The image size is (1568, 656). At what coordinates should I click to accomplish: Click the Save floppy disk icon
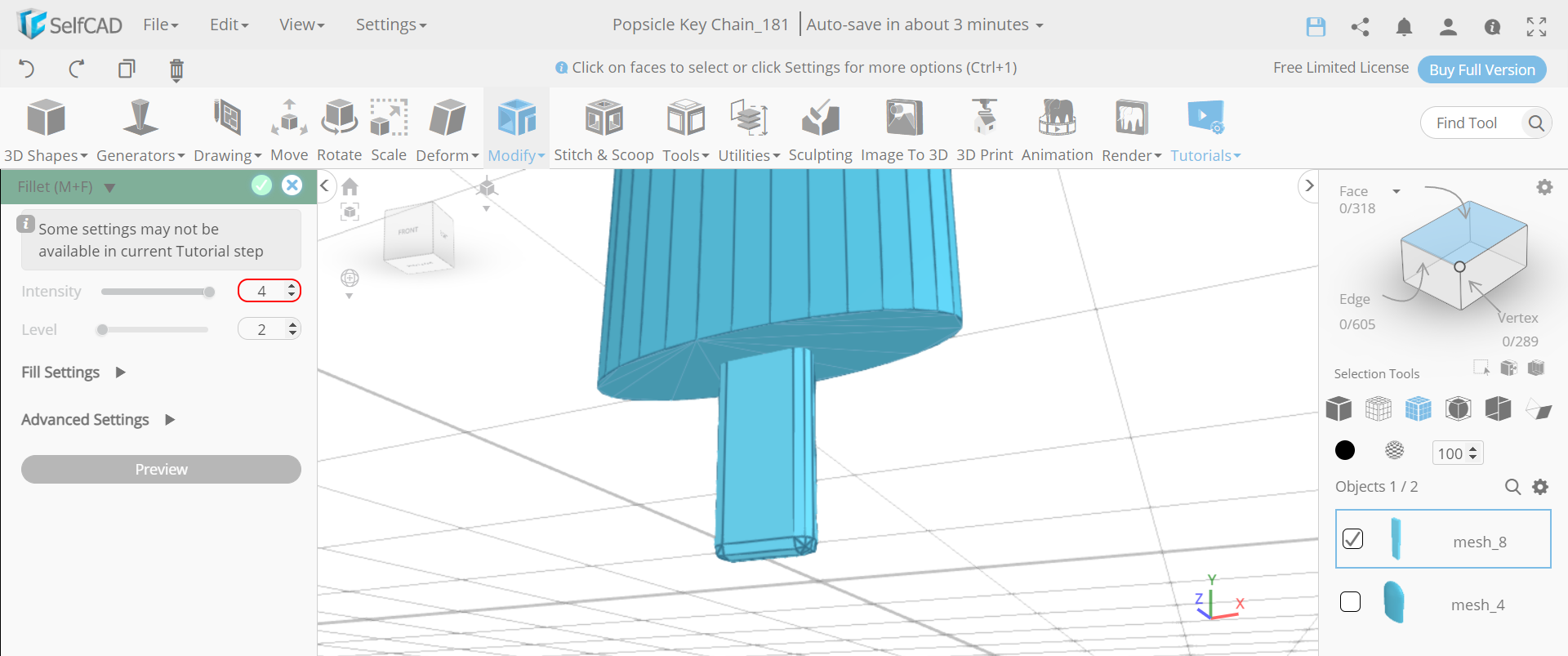click(1316, 27)
